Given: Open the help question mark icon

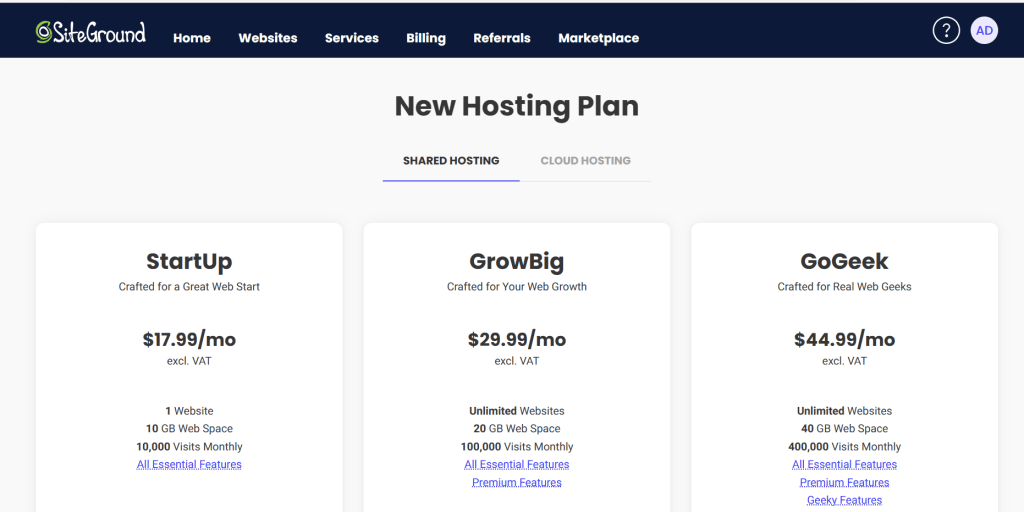Looking at the screenshot, I should pos(946,30).
